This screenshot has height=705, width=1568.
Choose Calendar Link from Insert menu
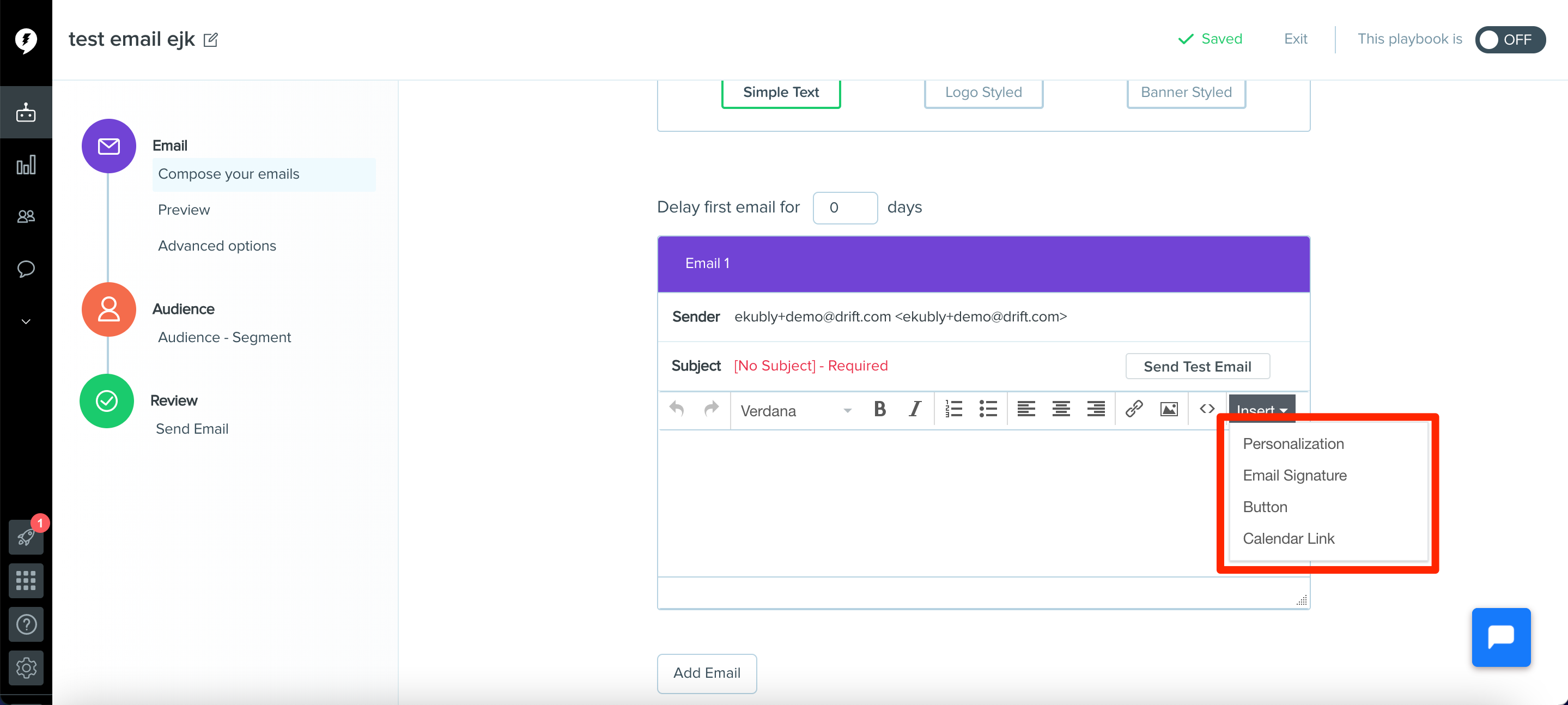[x=1289, y=539]
